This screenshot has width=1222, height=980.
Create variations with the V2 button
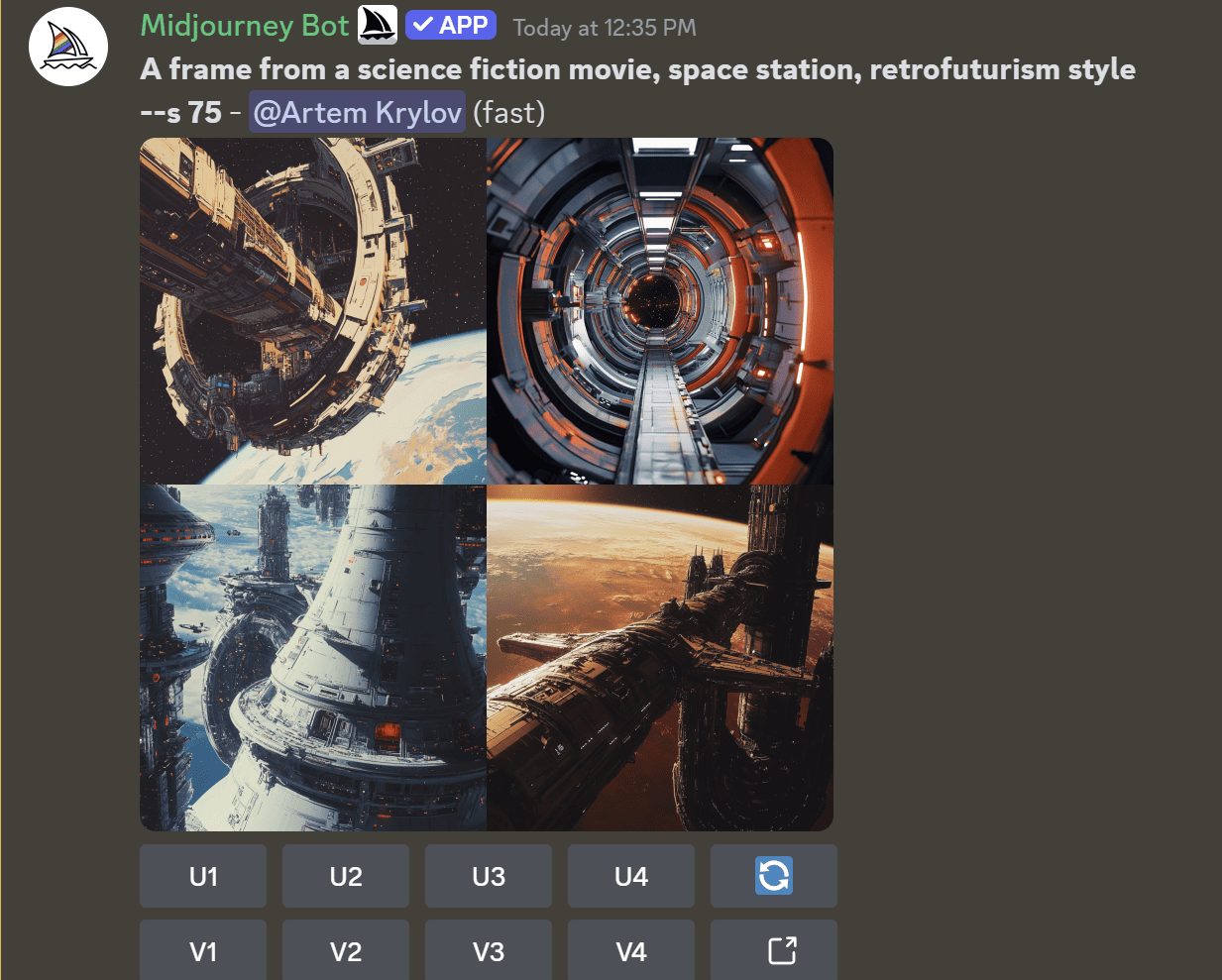(346, 950)
